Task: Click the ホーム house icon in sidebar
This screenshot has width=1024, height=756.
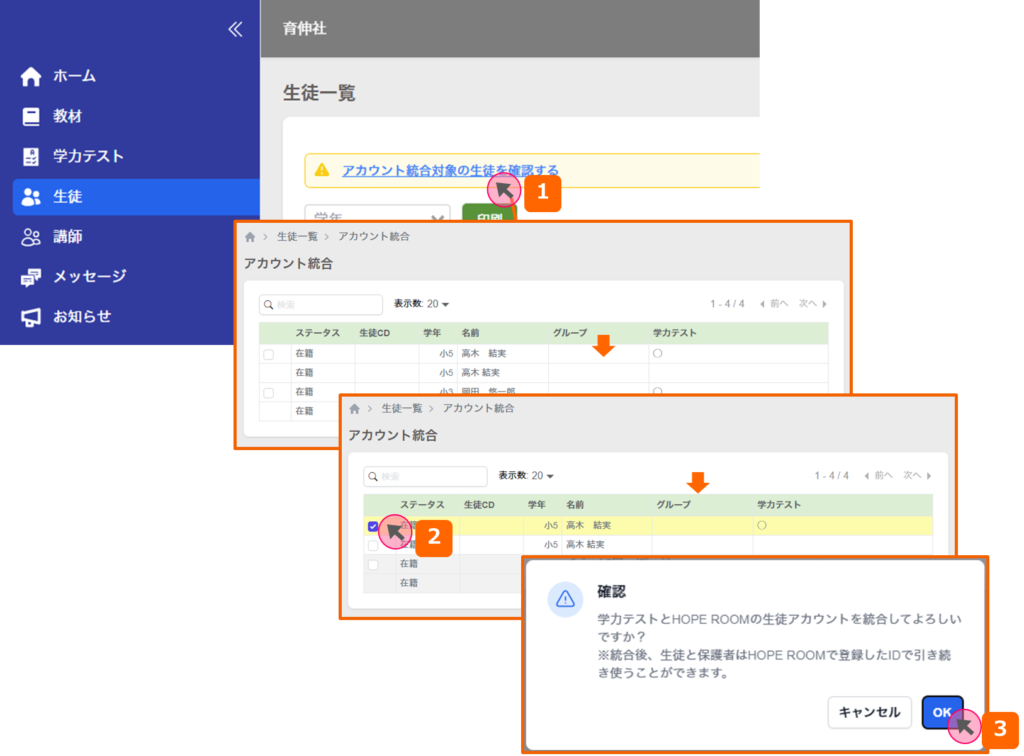Action: [31, 76]
